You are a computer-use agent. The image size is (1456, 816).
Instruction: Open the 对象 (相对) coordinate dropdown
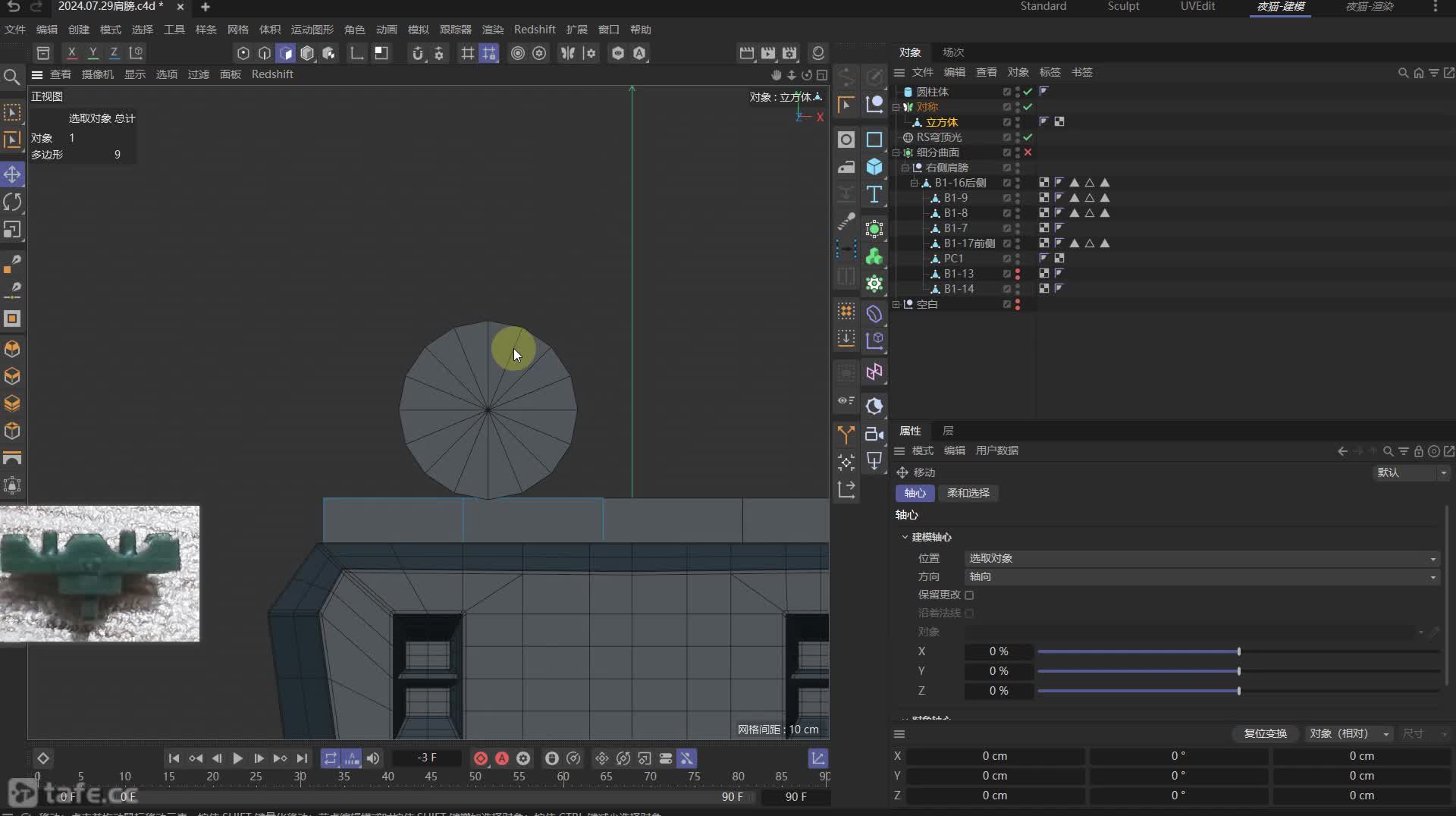[x=1350, y=733]
